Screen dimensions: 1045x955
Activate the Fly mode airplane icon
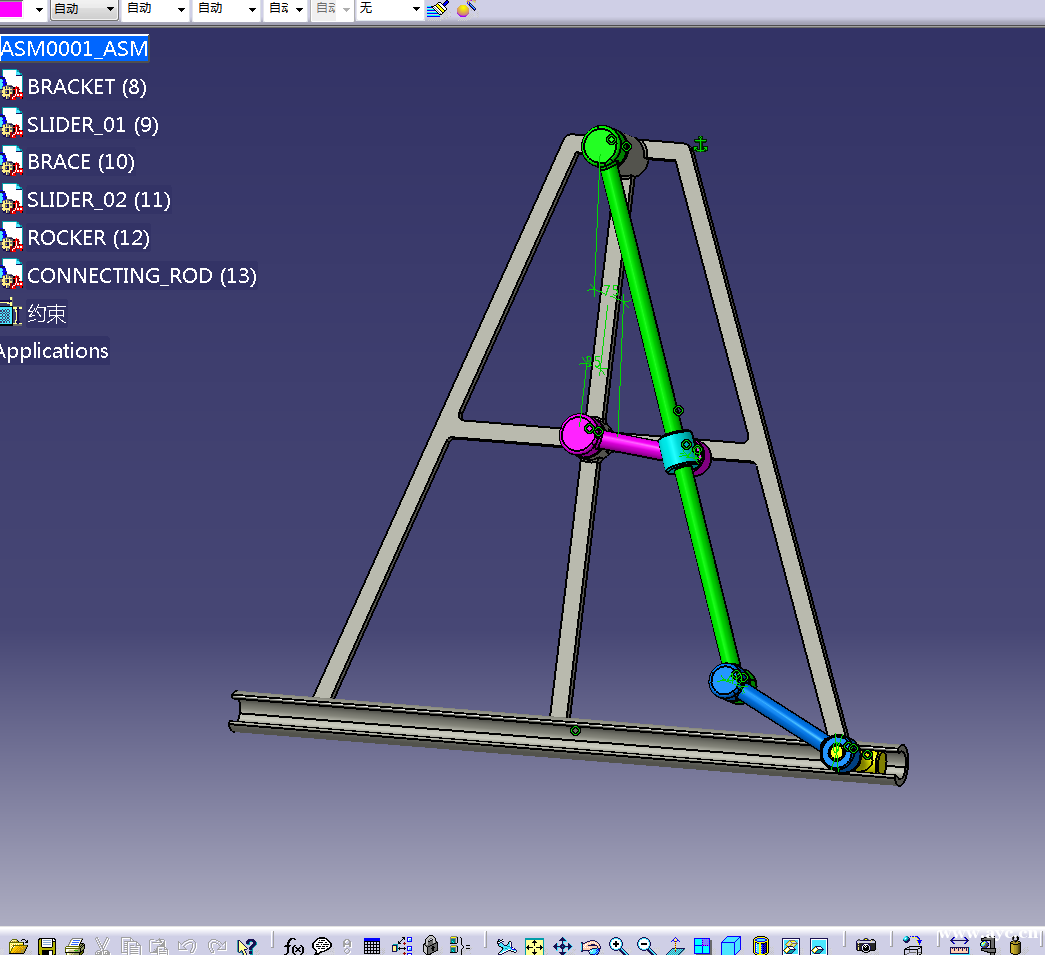click(x=507, y=945)
